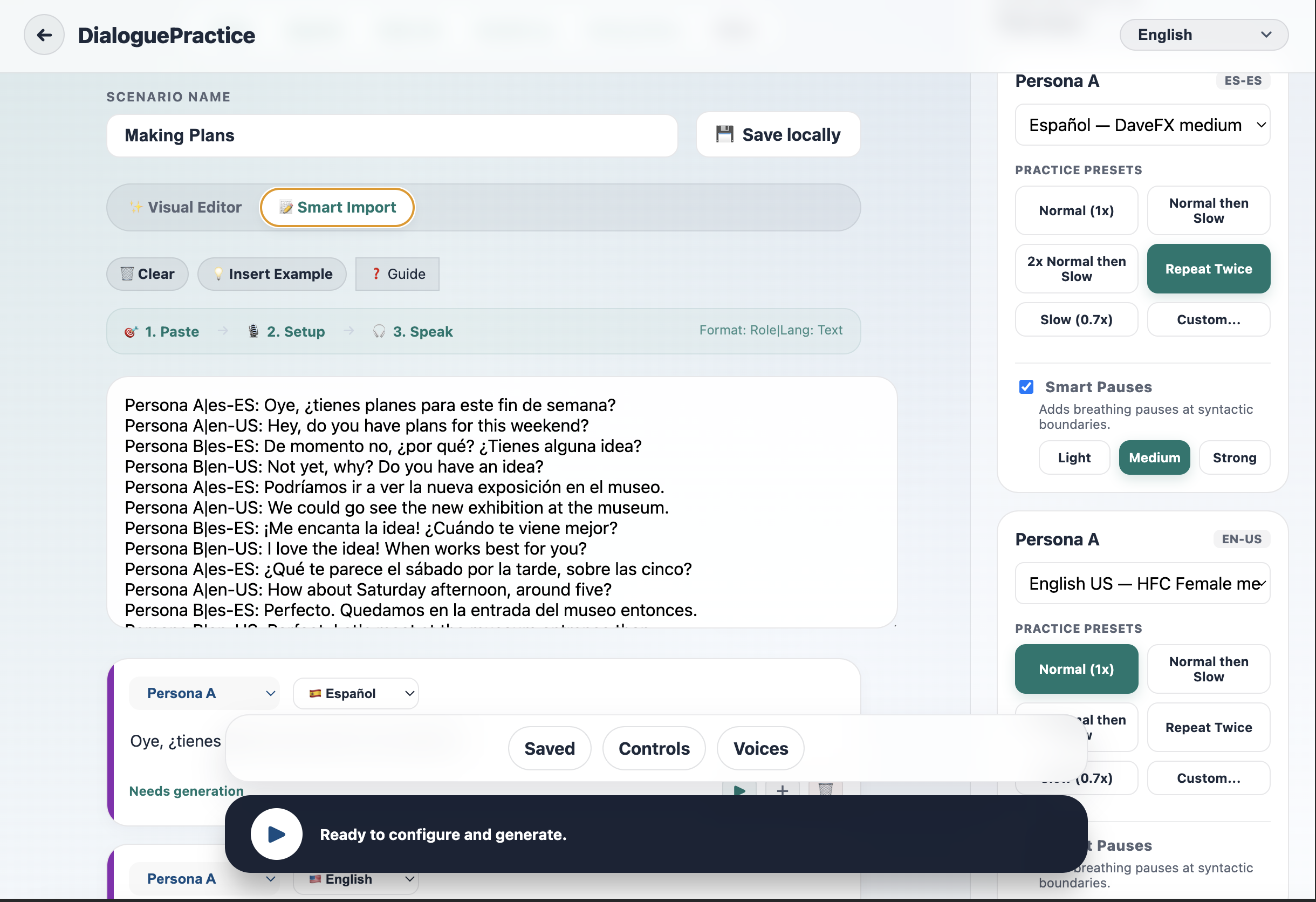Set Smart Pauses strength to Medium
This screenshot has height=902, width=1316.
coord(1155,457)
